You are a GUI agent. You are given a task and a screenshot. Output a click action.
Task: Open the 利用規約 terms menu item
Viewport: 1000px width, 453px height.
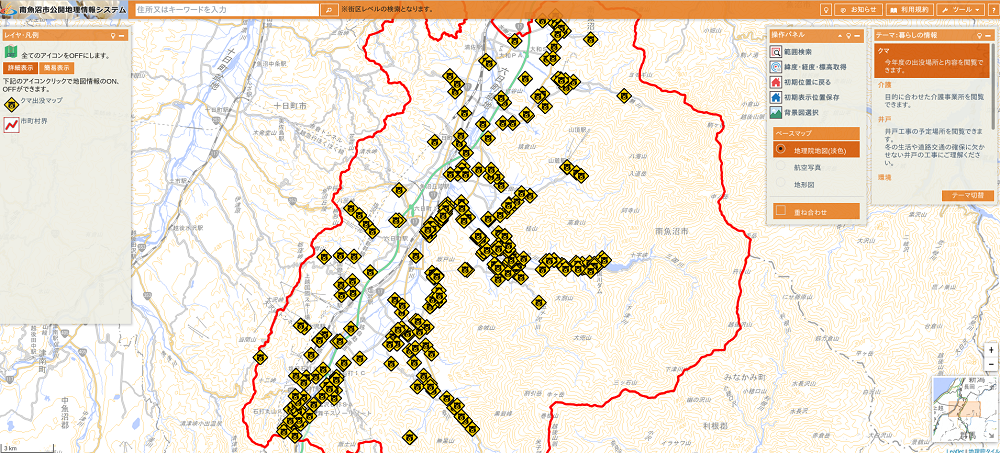pyautogui.click(x=907, y=9)
